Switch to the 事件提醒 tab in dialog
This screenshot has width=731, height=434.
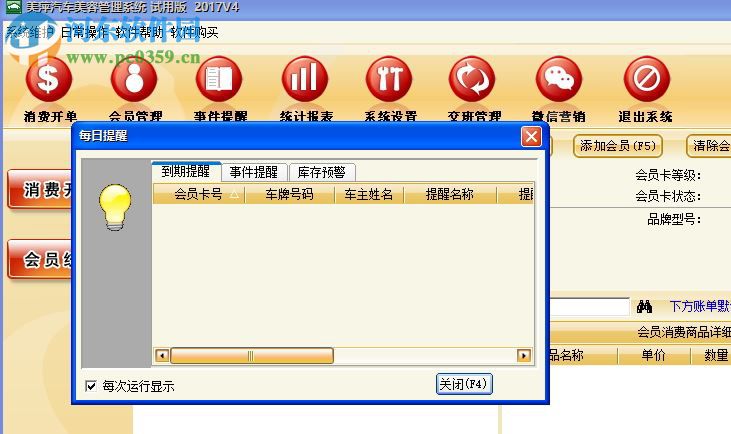coord(254,172)
